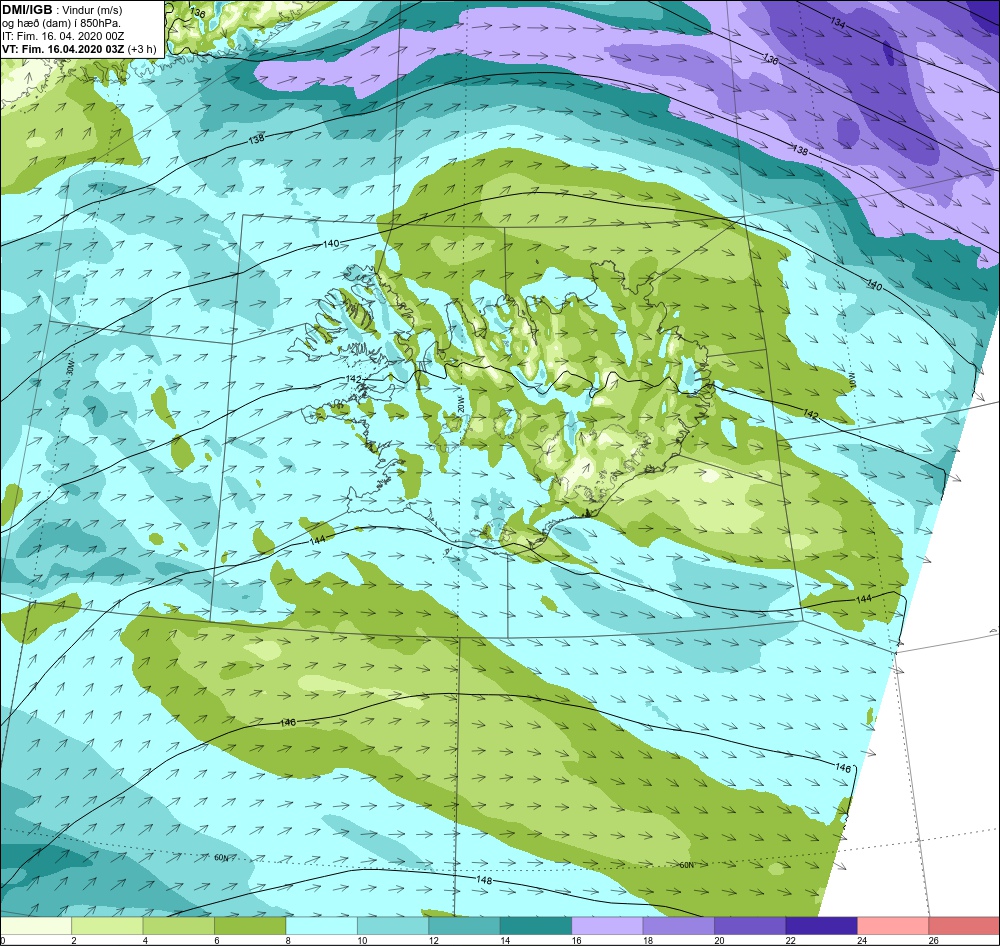Image resolution: width=1000 pixels, height=946 pixels.
Task: Click the light pink 24–26 m/s legend swatch
Action: 893,926
